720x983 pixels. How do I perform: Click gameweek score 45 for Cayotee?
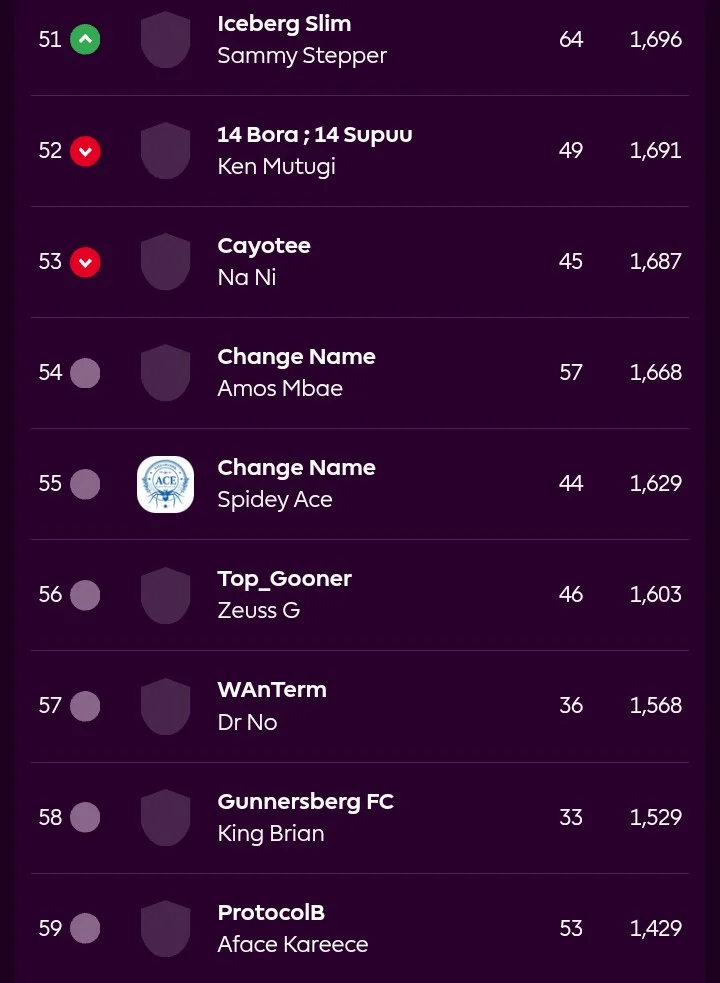[x=571, y=261]
